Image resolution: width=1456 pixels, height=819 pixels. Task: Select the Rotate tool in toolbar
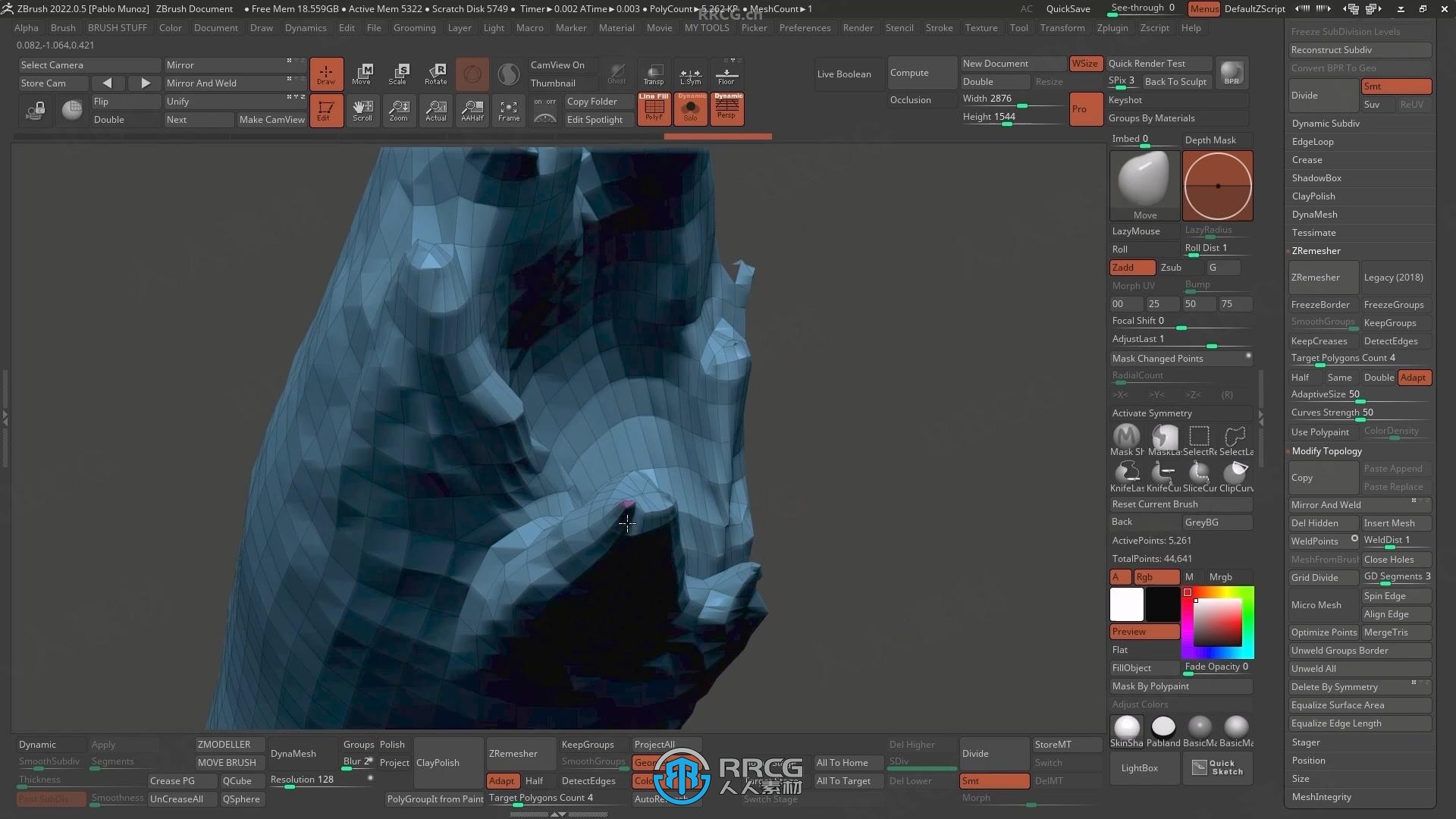click(x=435, y=73)
